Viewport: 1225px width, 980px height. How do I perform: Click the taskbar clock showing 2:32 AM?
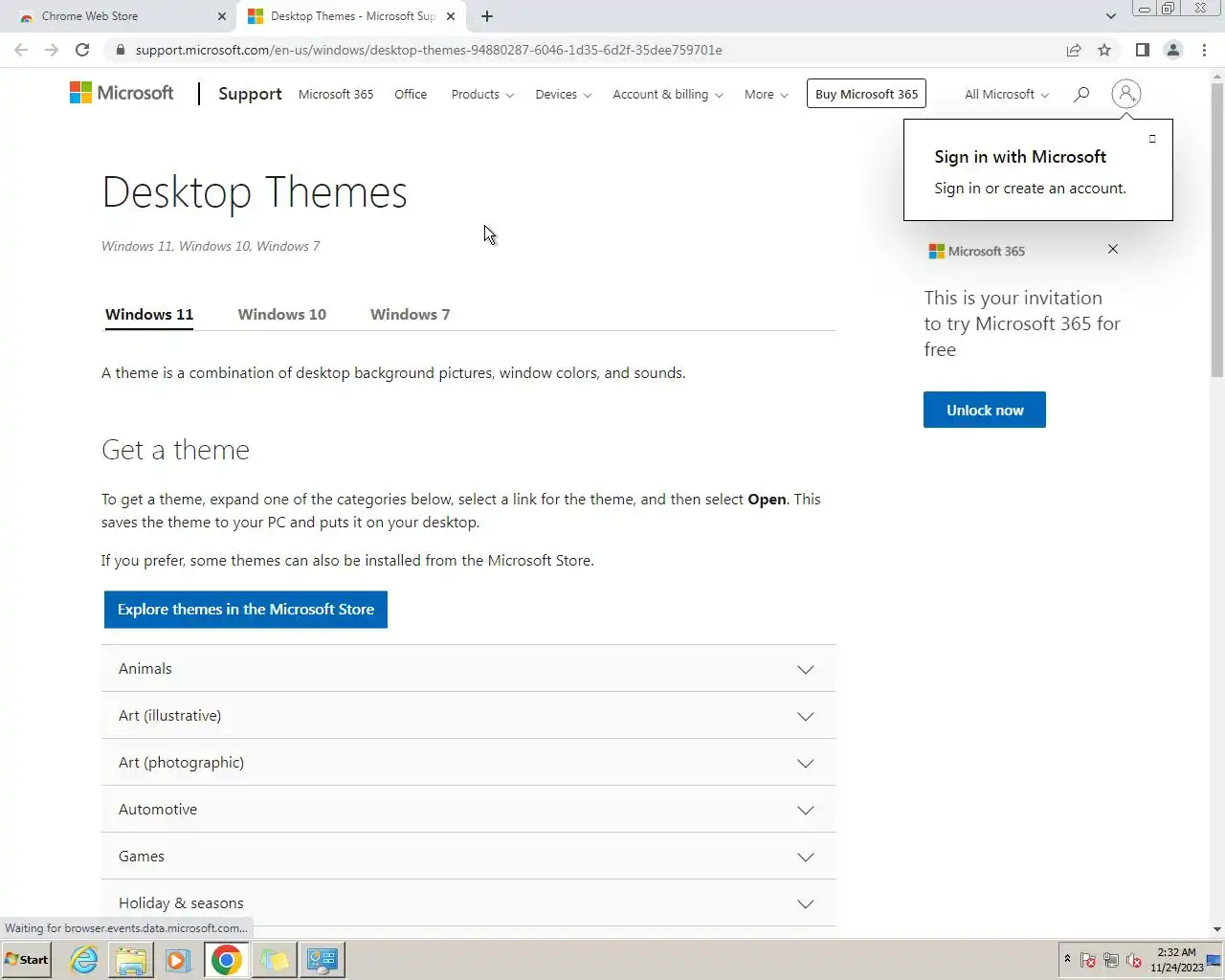(x=1176, y=960)
